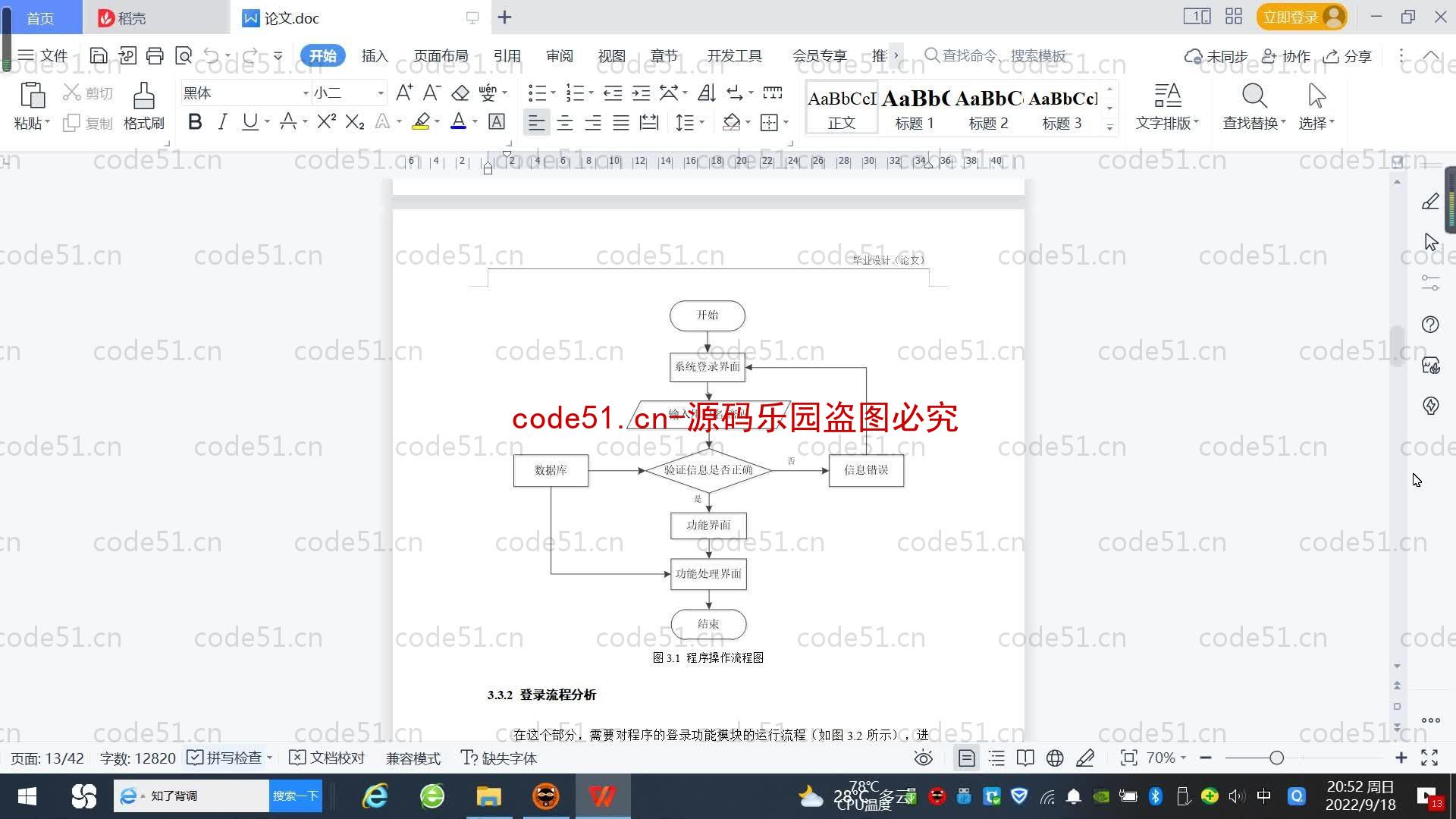
Task: Click the Bold formatting icon
Action: (195, 122)
